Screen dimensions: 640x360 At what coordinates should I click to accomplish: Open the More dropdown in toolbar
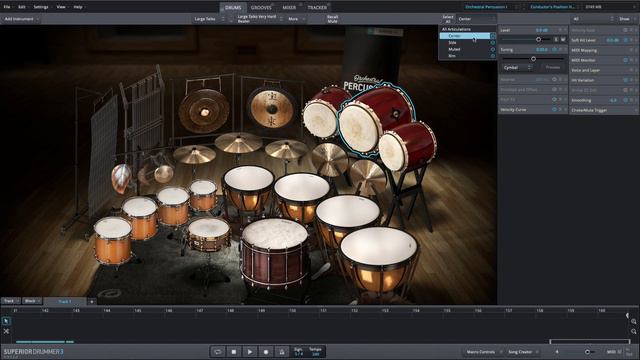coord(296,19)
